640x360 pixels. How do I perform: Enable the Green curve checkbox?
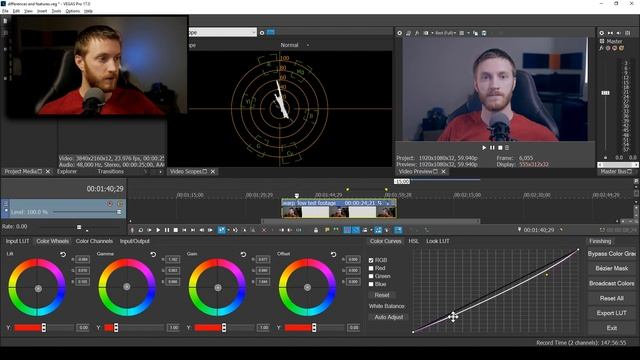tap(371, 276)
